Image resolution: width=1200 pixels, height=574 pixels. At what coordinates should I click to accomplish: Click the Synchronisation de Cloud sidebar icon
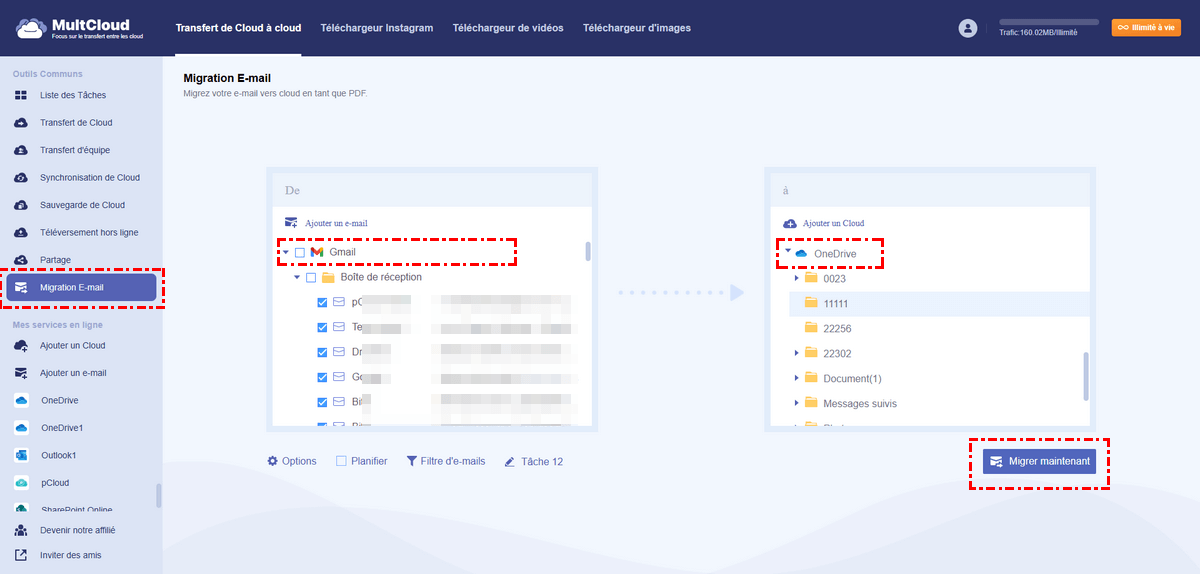21,178
